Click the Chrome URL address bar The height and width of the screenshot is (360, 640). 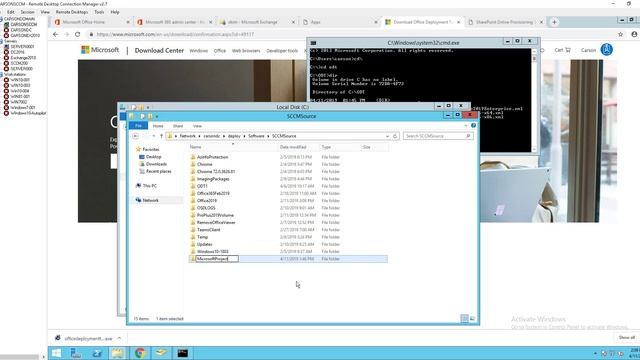(x=351, y=35)
